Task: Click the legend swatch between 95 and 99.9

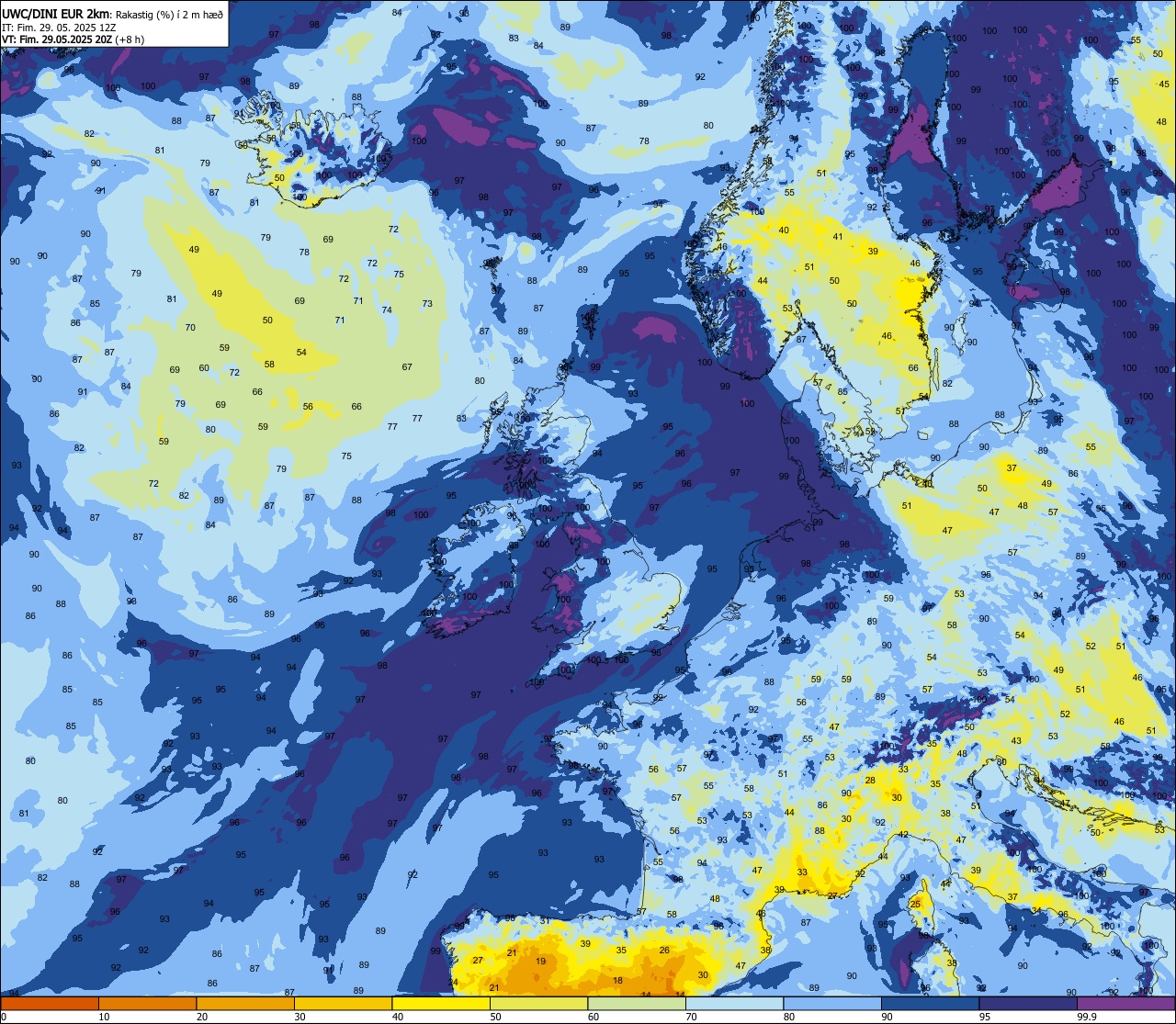Action: pyautogui.click(x=1028, y=1004)
